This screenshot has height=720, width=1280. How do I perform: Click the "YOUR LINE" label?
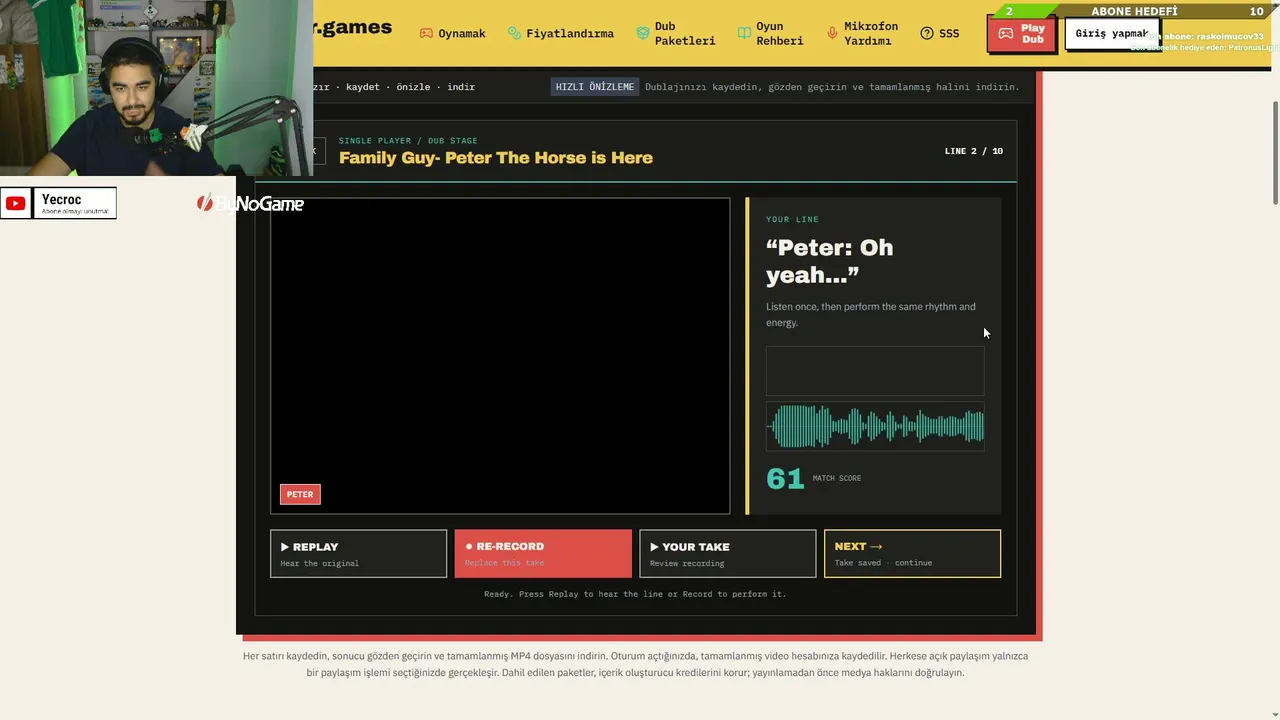pyautogui.click(x=792, y=219)
